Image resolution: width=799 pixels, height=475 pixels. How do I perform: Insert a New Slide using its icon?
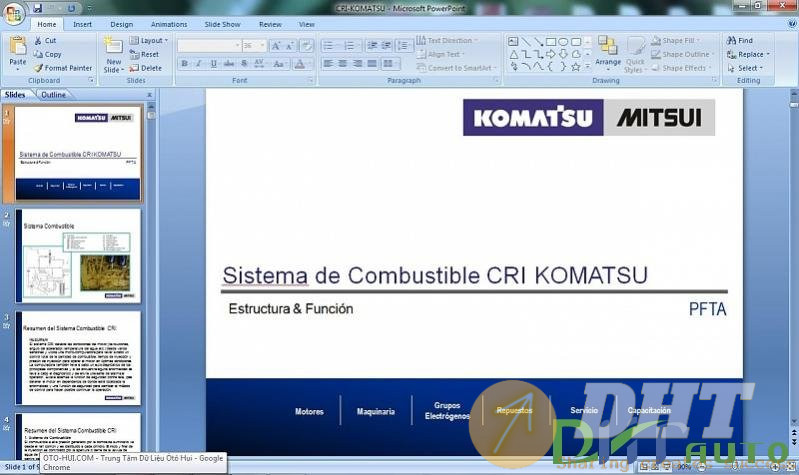coord(113,45)
